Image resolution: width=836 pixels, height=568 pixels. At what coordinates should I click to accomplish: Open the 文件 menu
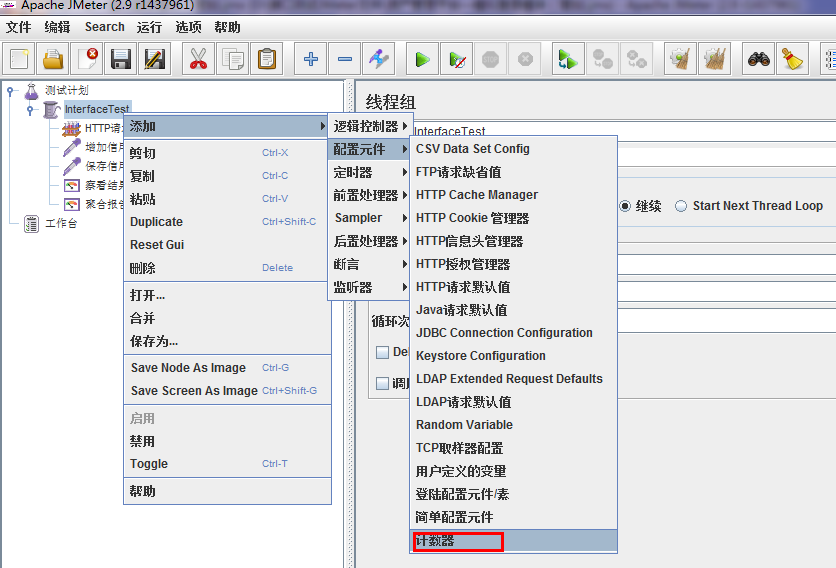click(19, 27)
